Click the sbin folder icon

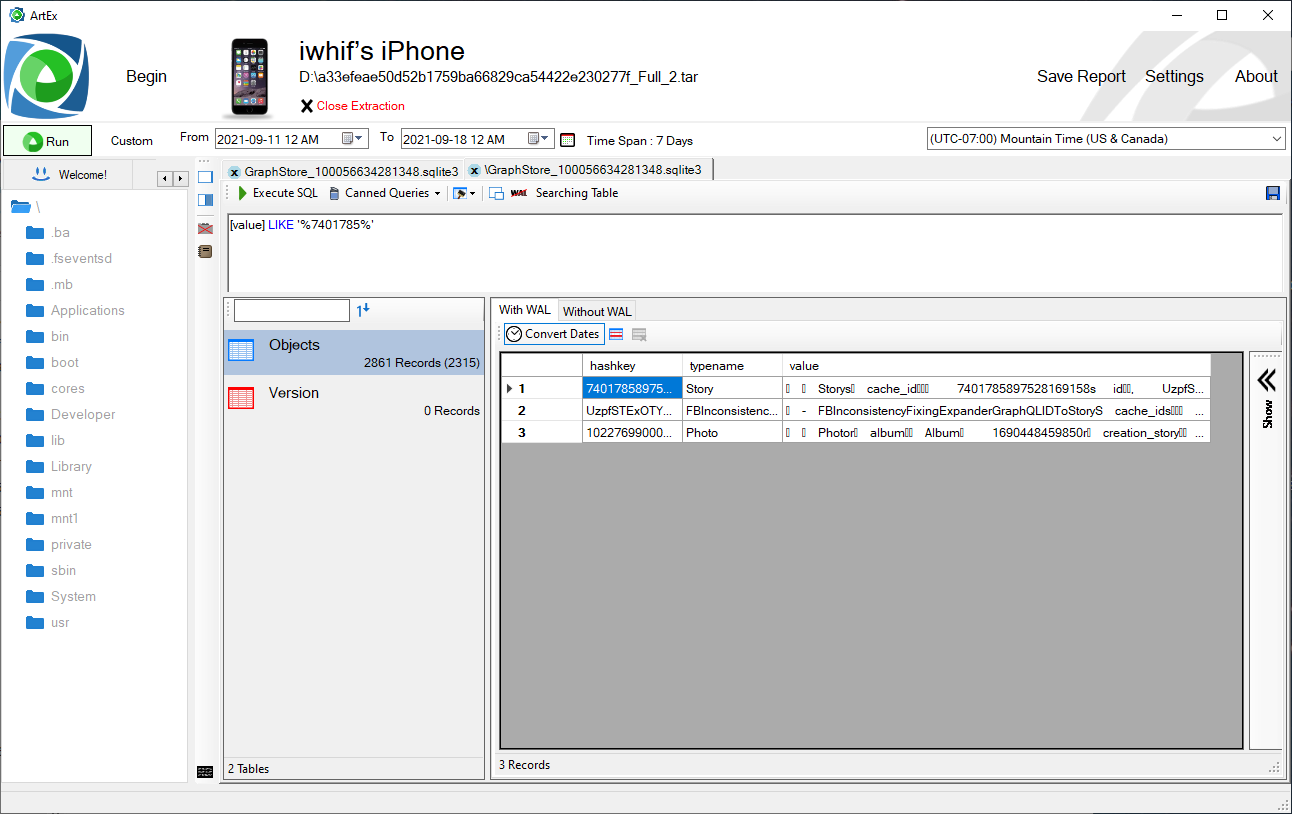pos(35,570)
